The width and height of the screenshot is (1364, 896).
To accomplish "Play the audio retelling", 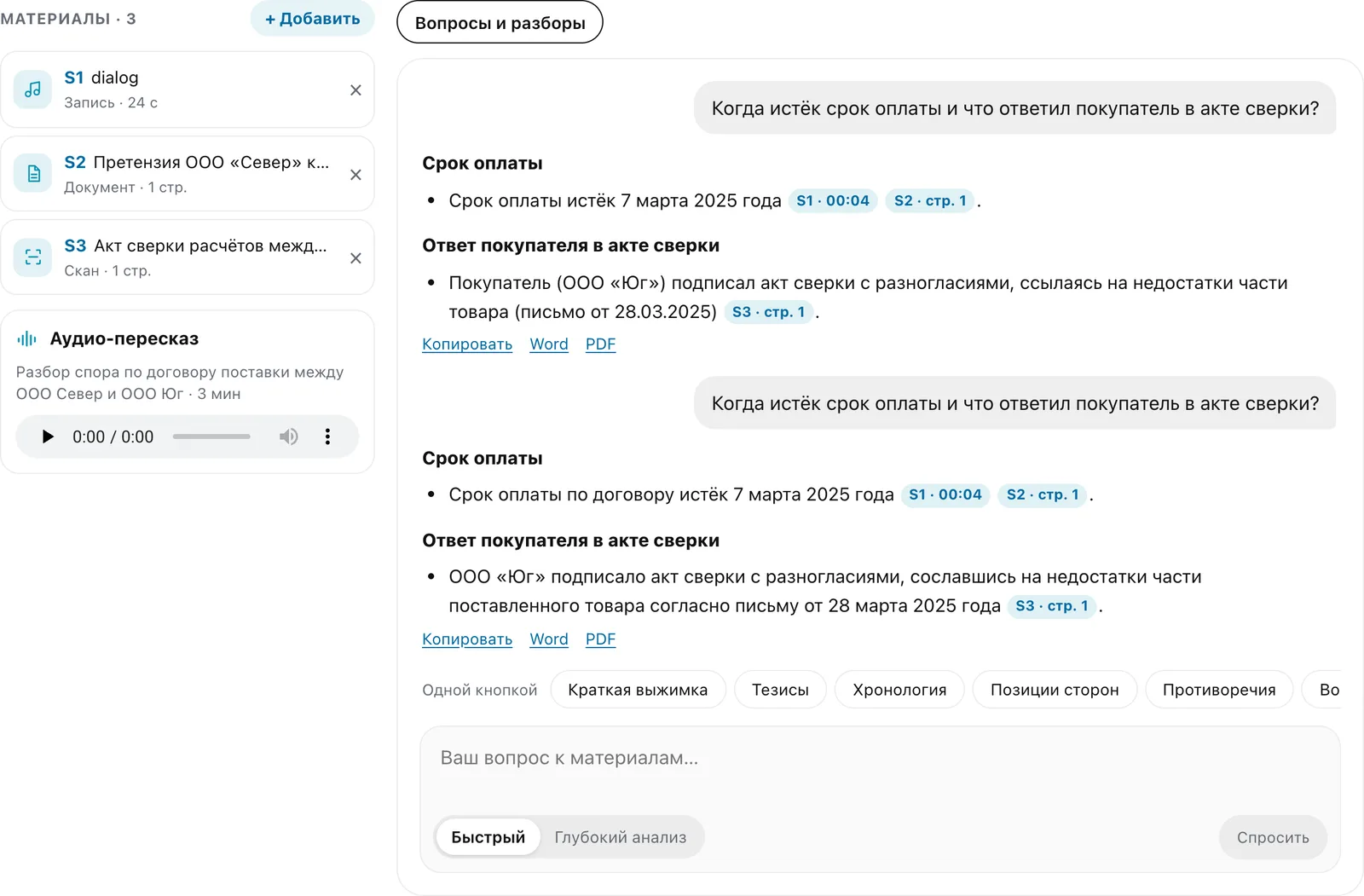I will [x=48, y=436].
